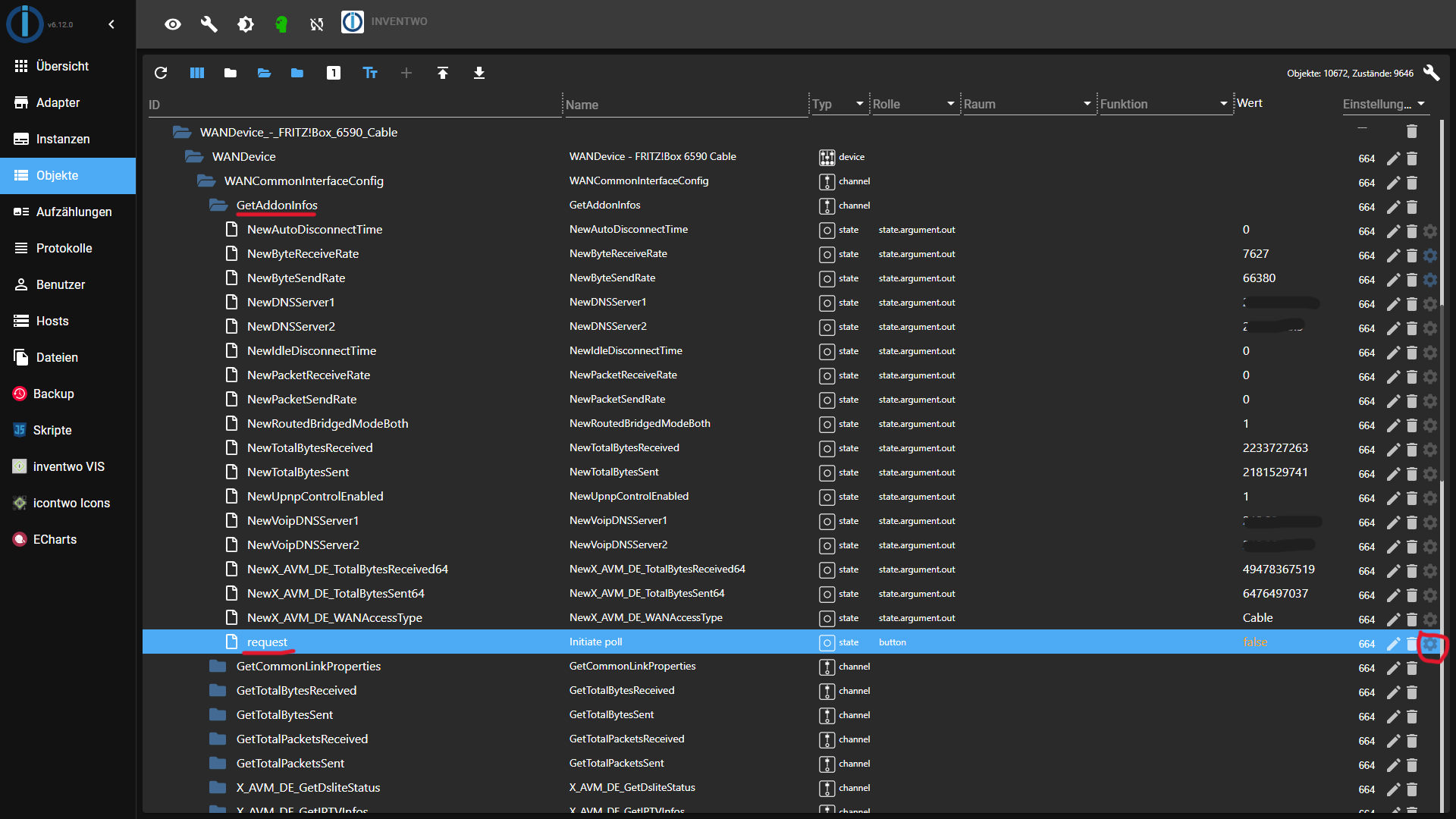Open settings gear for NewByteSendRate
The width and height of the screenshot is (1456, 819).
1430,280
